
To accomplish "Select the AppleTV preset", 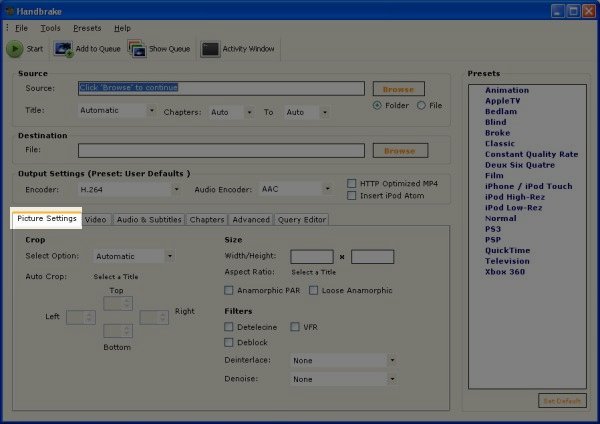I will (501, 101).
